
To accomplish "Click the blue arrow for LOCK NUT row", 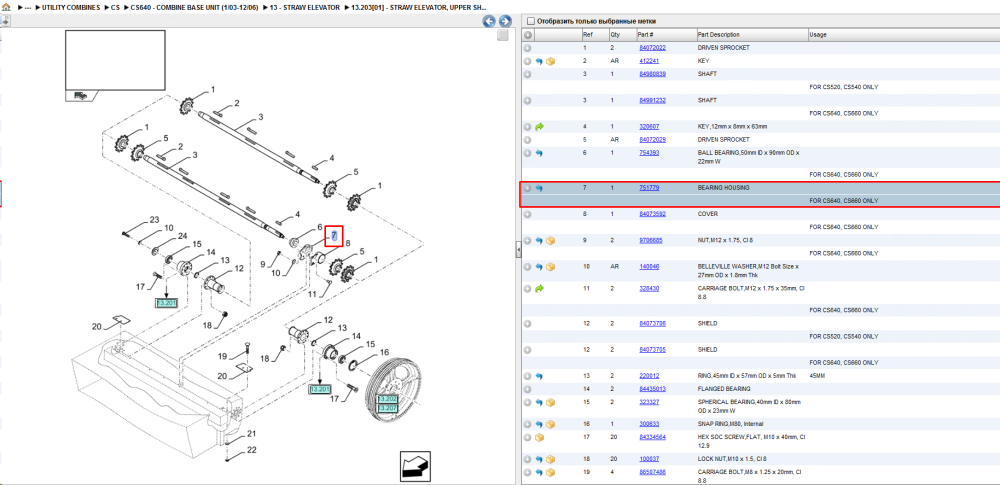I will 539,459.
